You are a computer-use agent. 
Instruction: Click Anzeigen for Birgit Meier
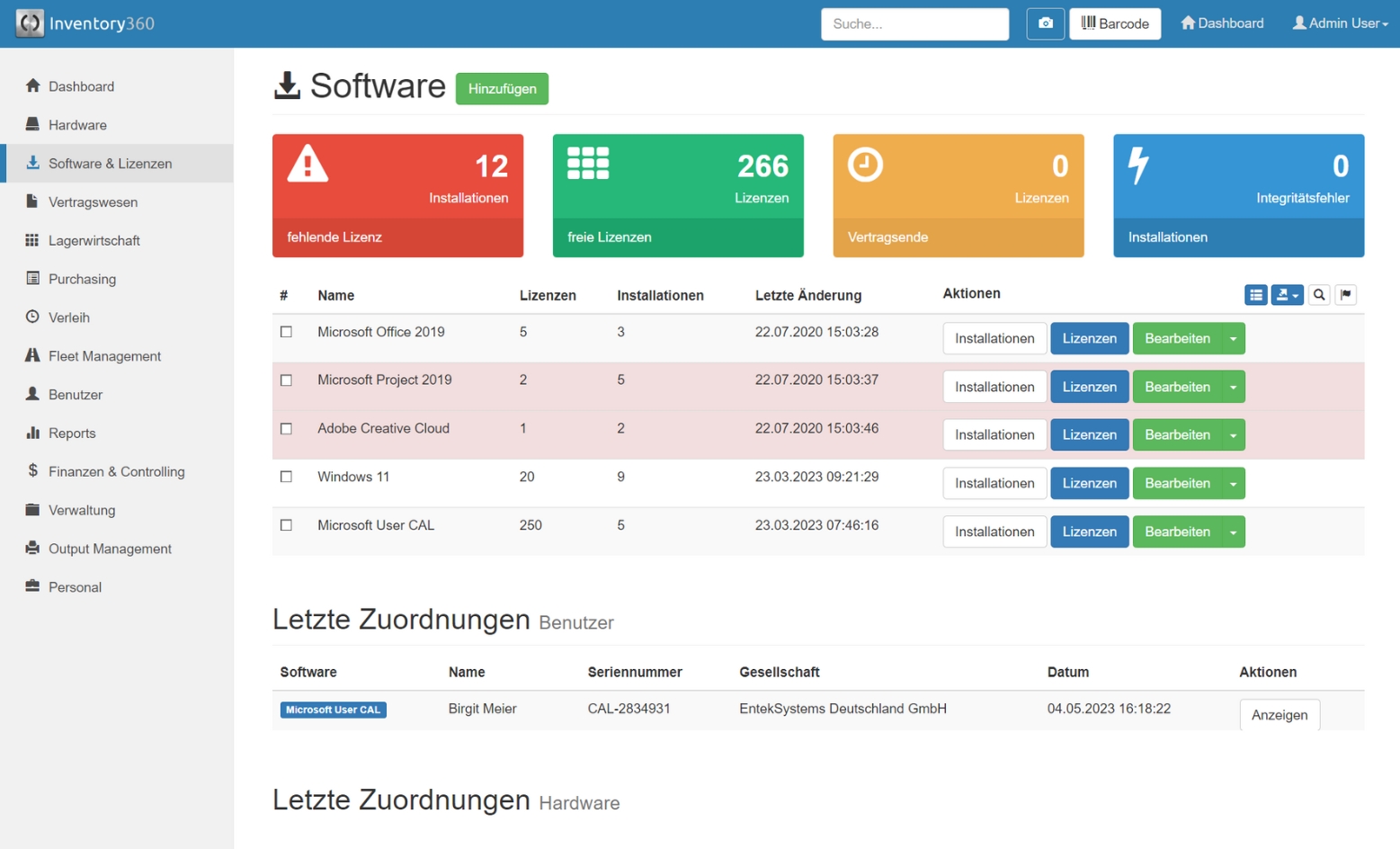[1280, 715]
